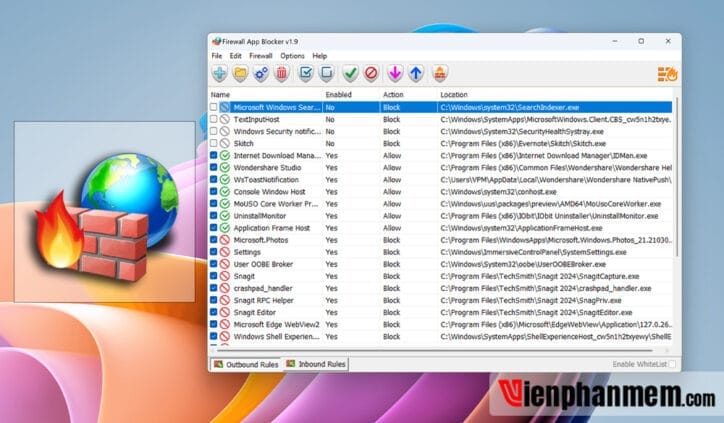This screenshot has height=423, width=724.
Task: Check the Windows Security notification checkbox
Action: tap(213, 132)
